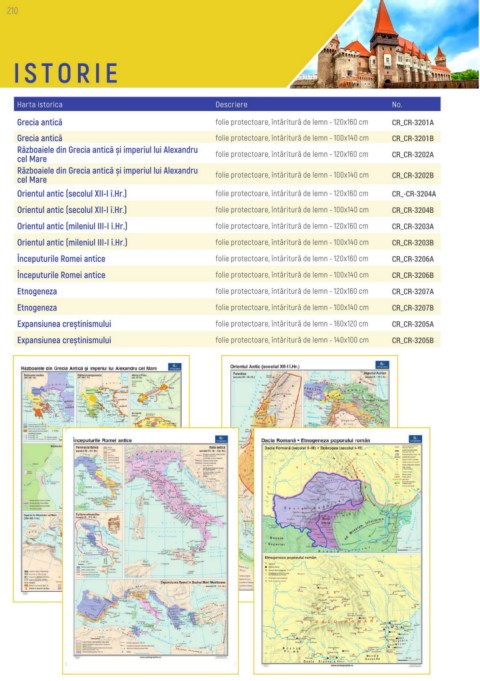Click page number 210
480x681 pixels.
click(x=13, y=10)
